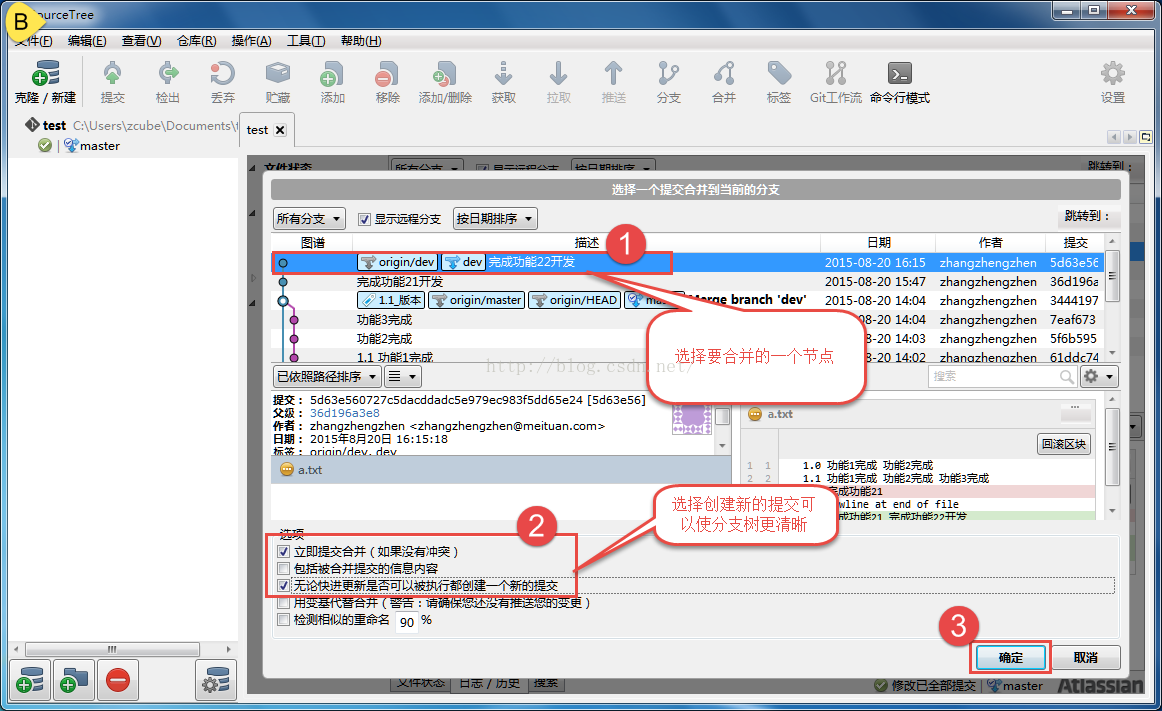The image size is (1162, 711).
Task: Click add repository icon at bottom-left
Action: 30,679
